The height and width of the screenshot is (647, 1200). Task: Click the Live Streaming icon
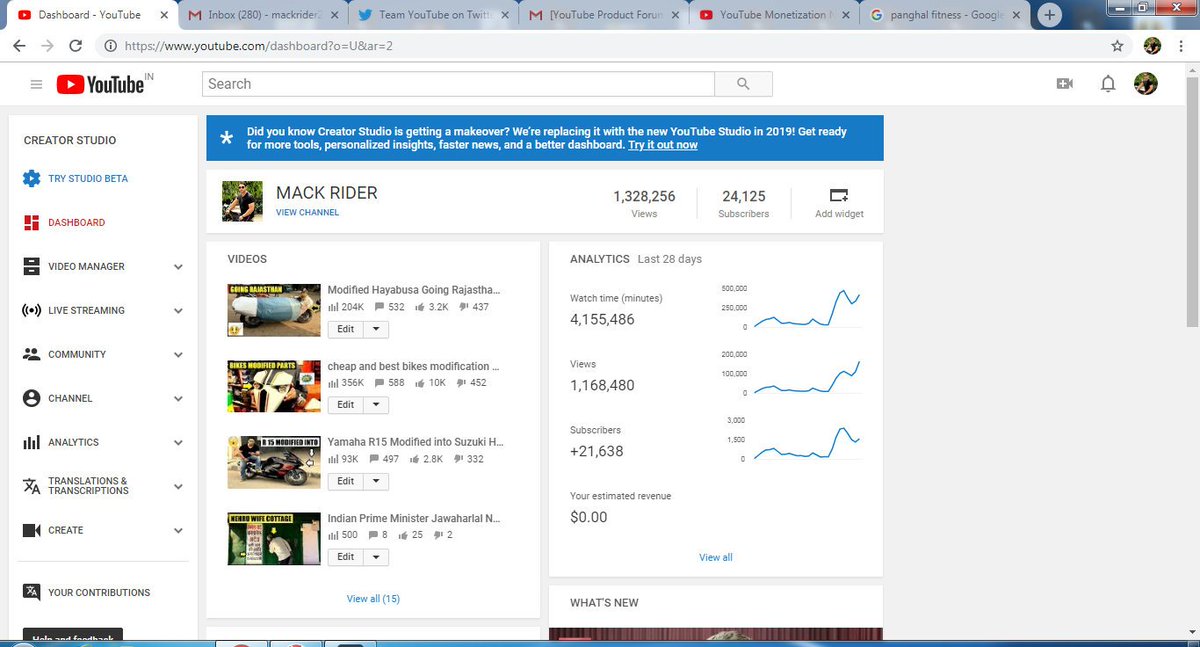tap(31, 310)
